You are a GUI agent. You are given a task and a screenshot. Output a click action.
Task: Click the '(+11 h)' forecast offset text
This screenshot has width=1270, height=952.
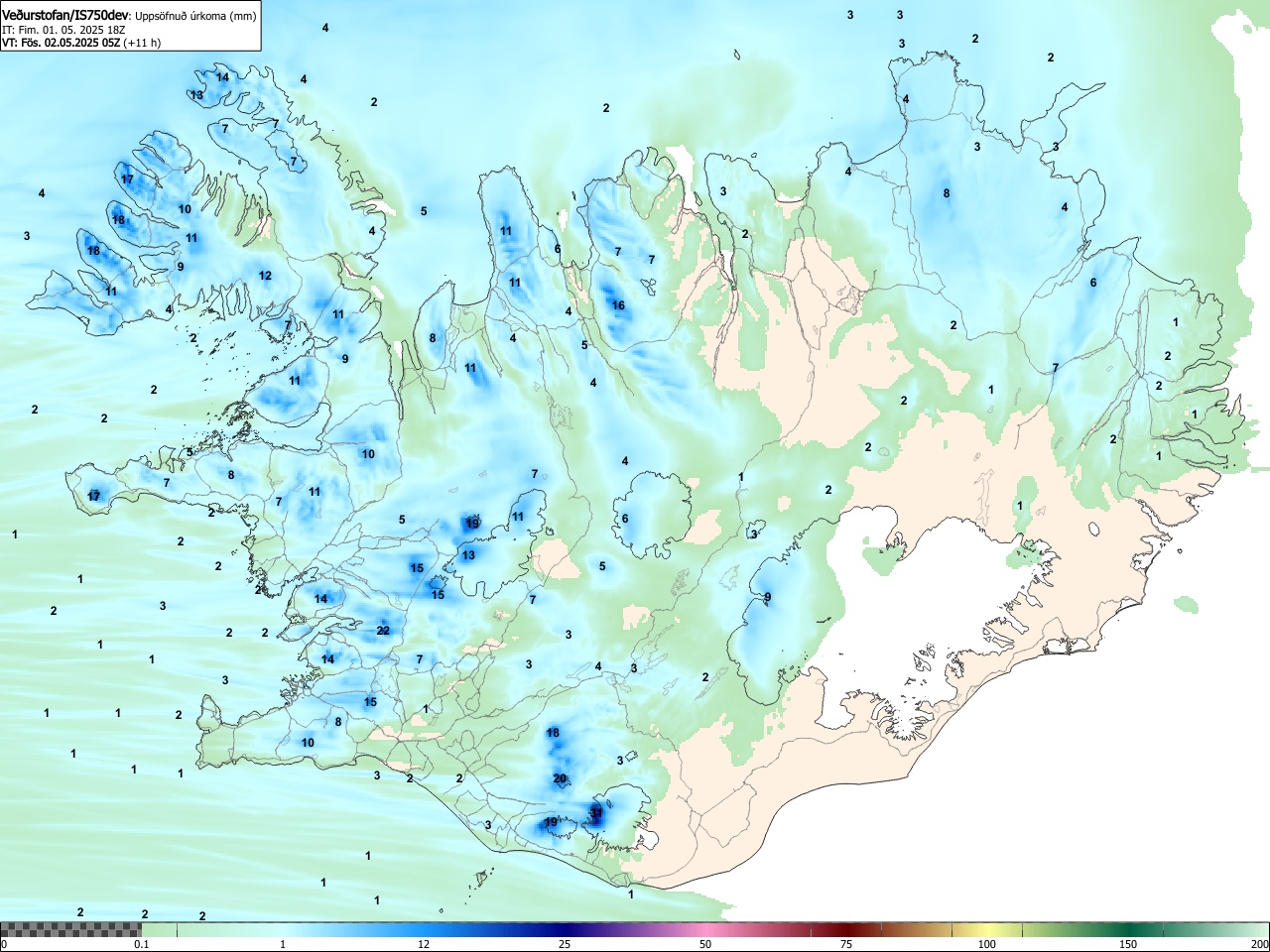pos(143,43)
